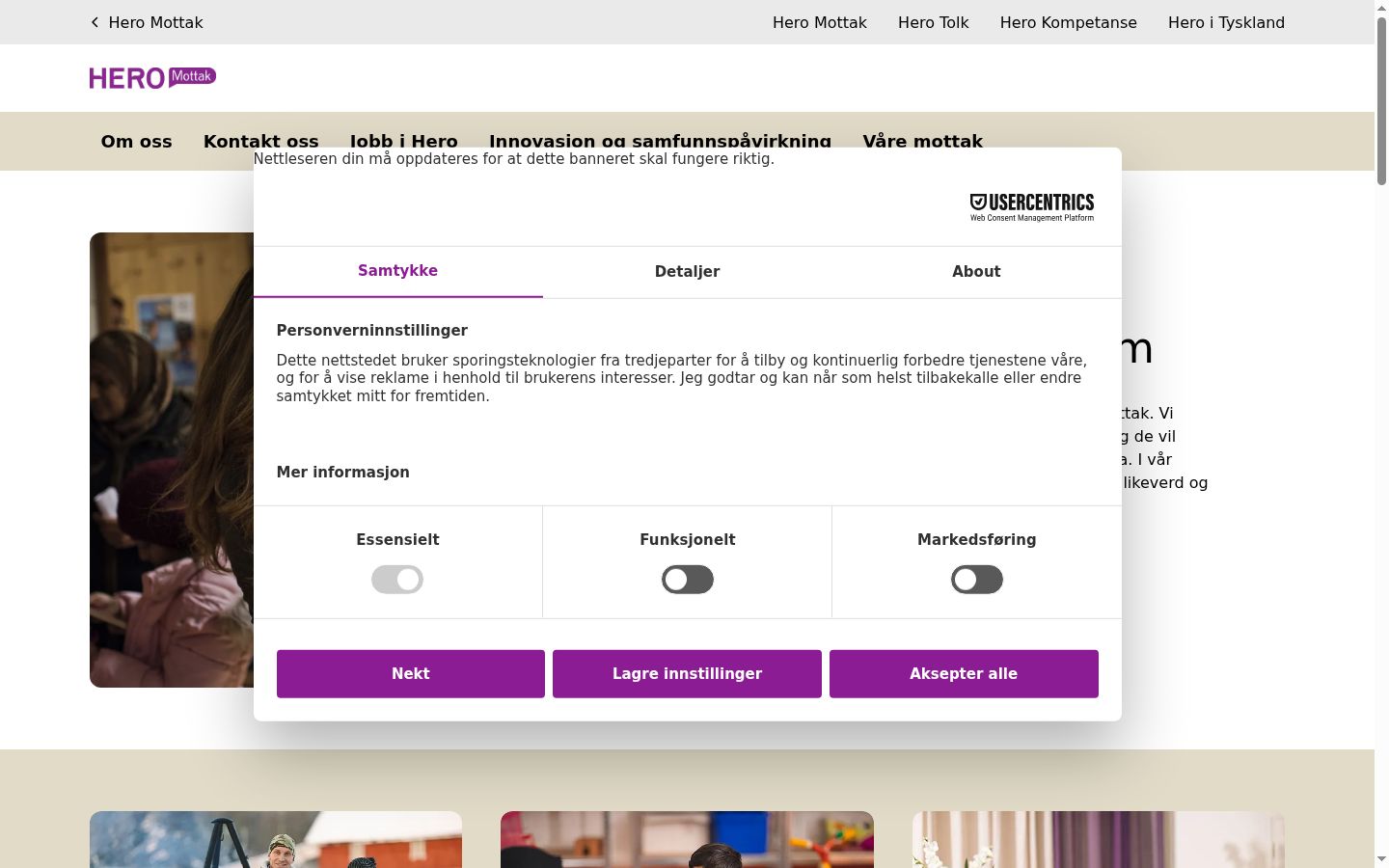Click the page vertical scrollbar thumb
The image size is (1389, 868).
1381,101
